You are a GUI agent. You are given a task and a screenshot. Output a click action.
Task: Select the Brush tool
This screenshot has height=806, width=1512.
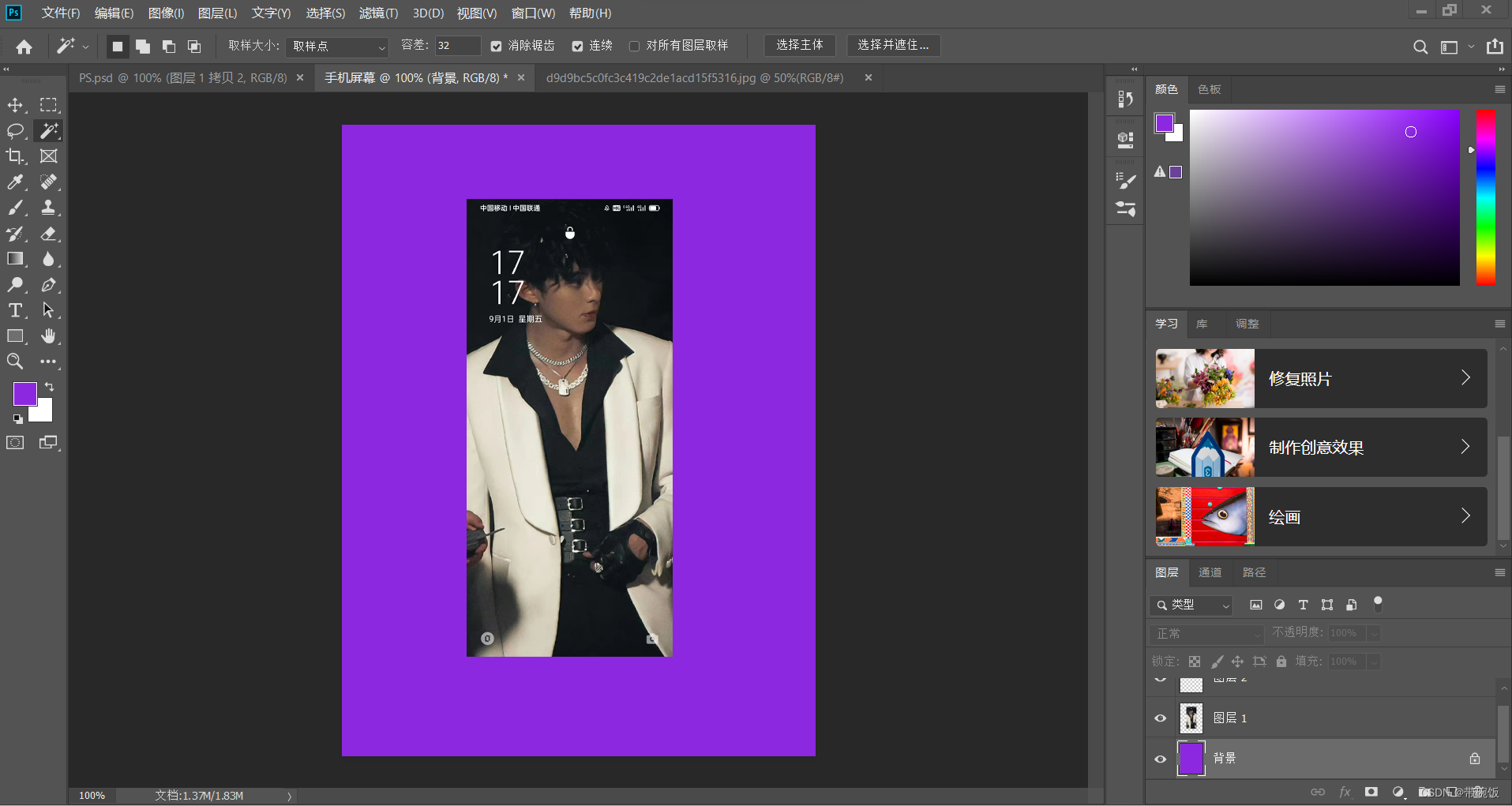click(x=15, y=208)
